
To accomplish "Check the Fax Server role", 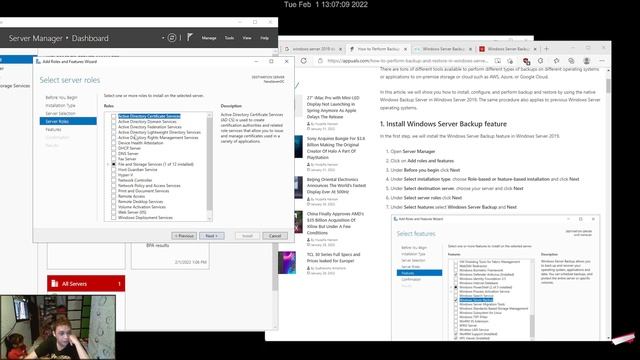I will point(113,159).
